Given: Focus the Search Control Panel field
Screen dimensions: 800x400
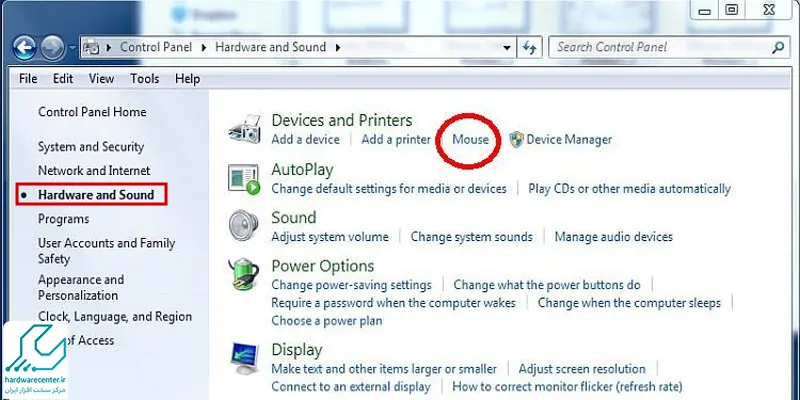Looking at the screenshot, I should pyautogui.click(x=668, y=48).
